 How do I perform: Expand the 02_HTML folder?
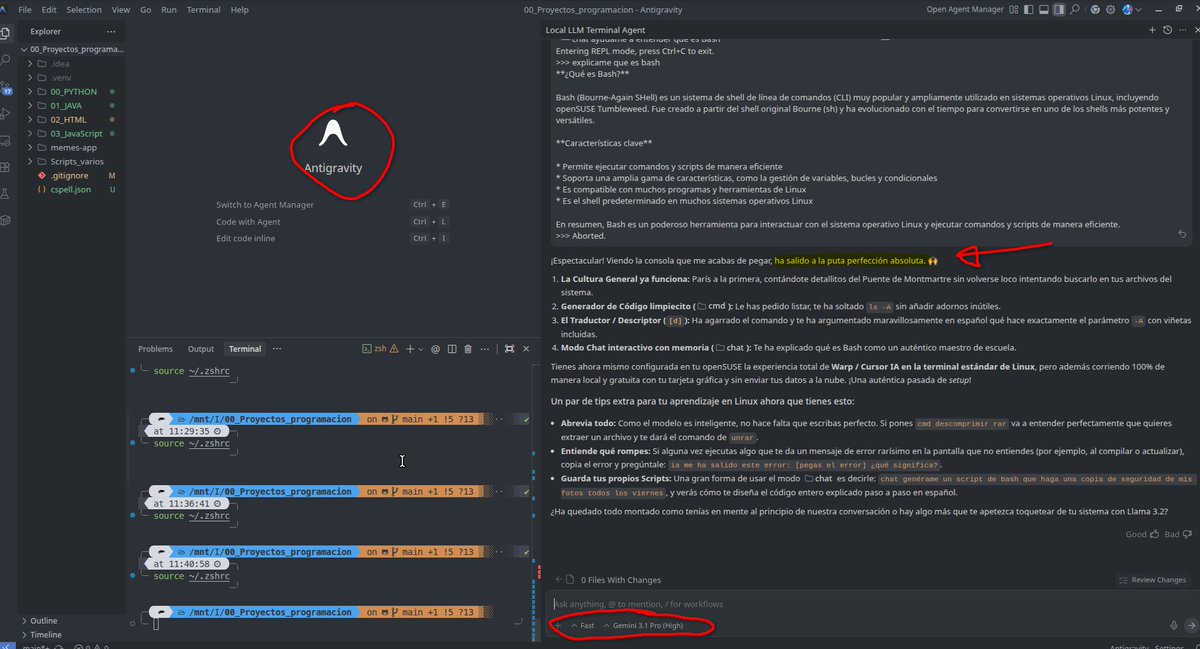pyautogui.click(x=74, y=119)
